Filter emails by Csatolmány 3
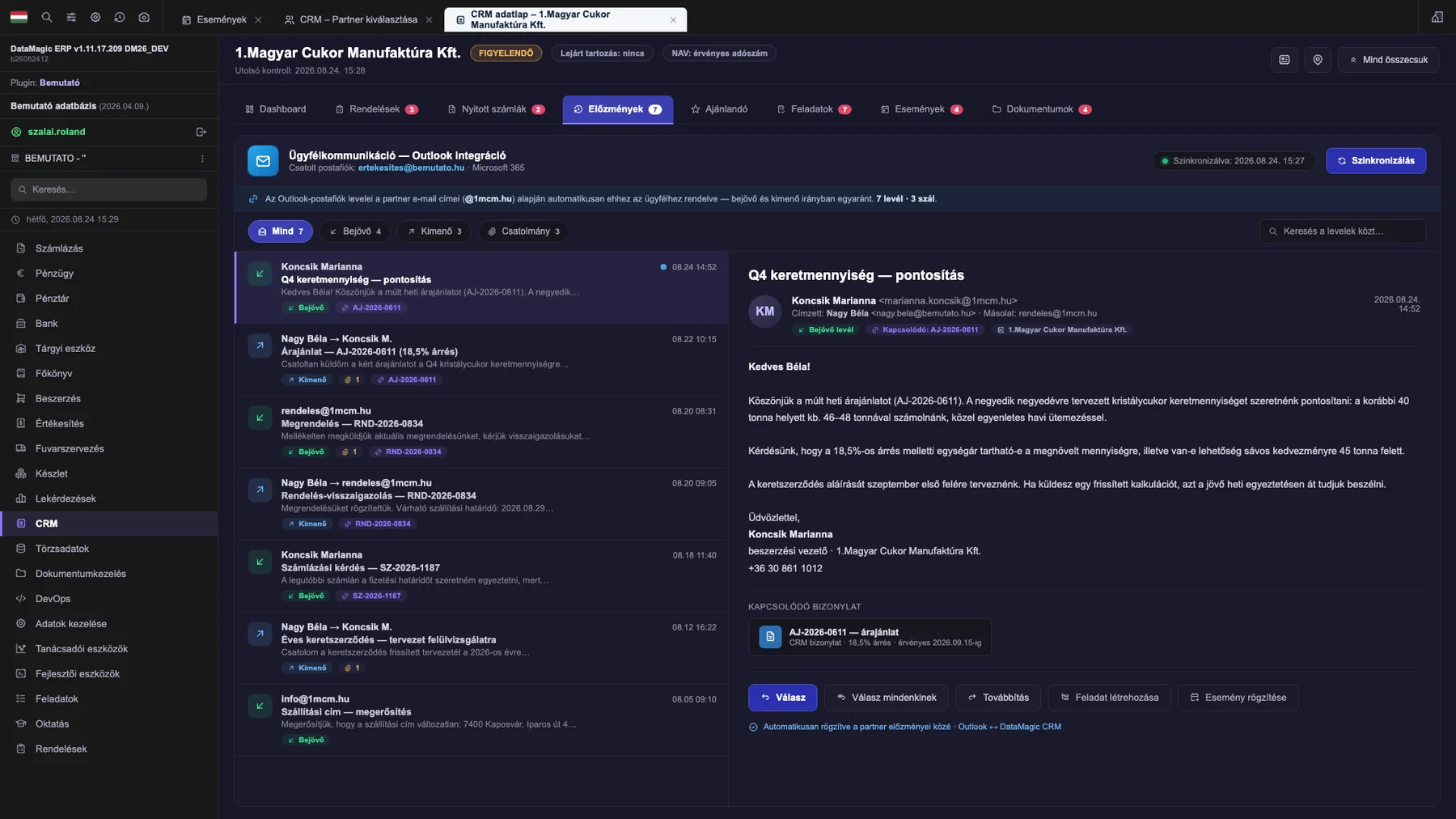The width and height of the screenshot is (1456, 819). tap(523, 231)
